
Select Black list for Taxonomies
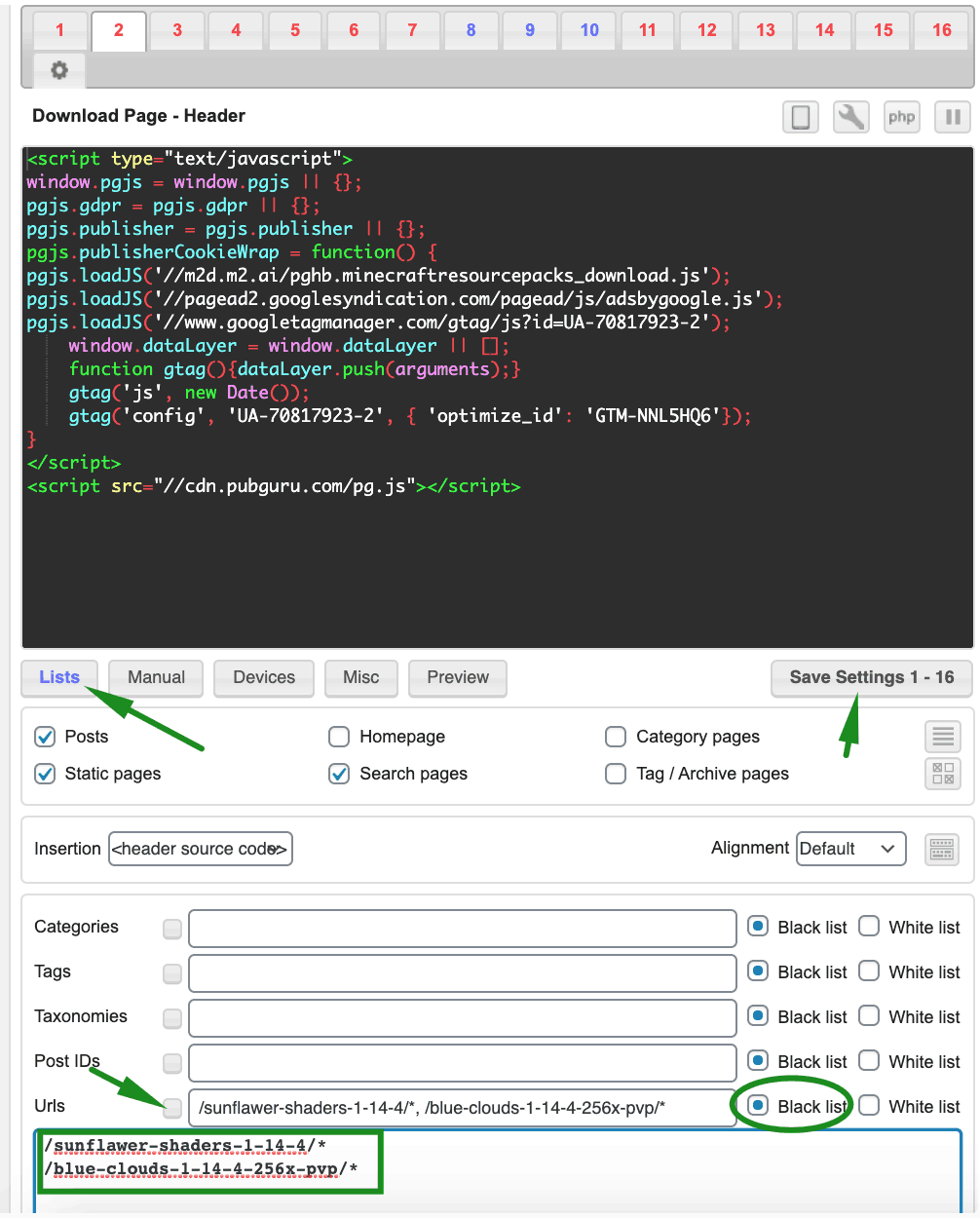point(758,1016)
